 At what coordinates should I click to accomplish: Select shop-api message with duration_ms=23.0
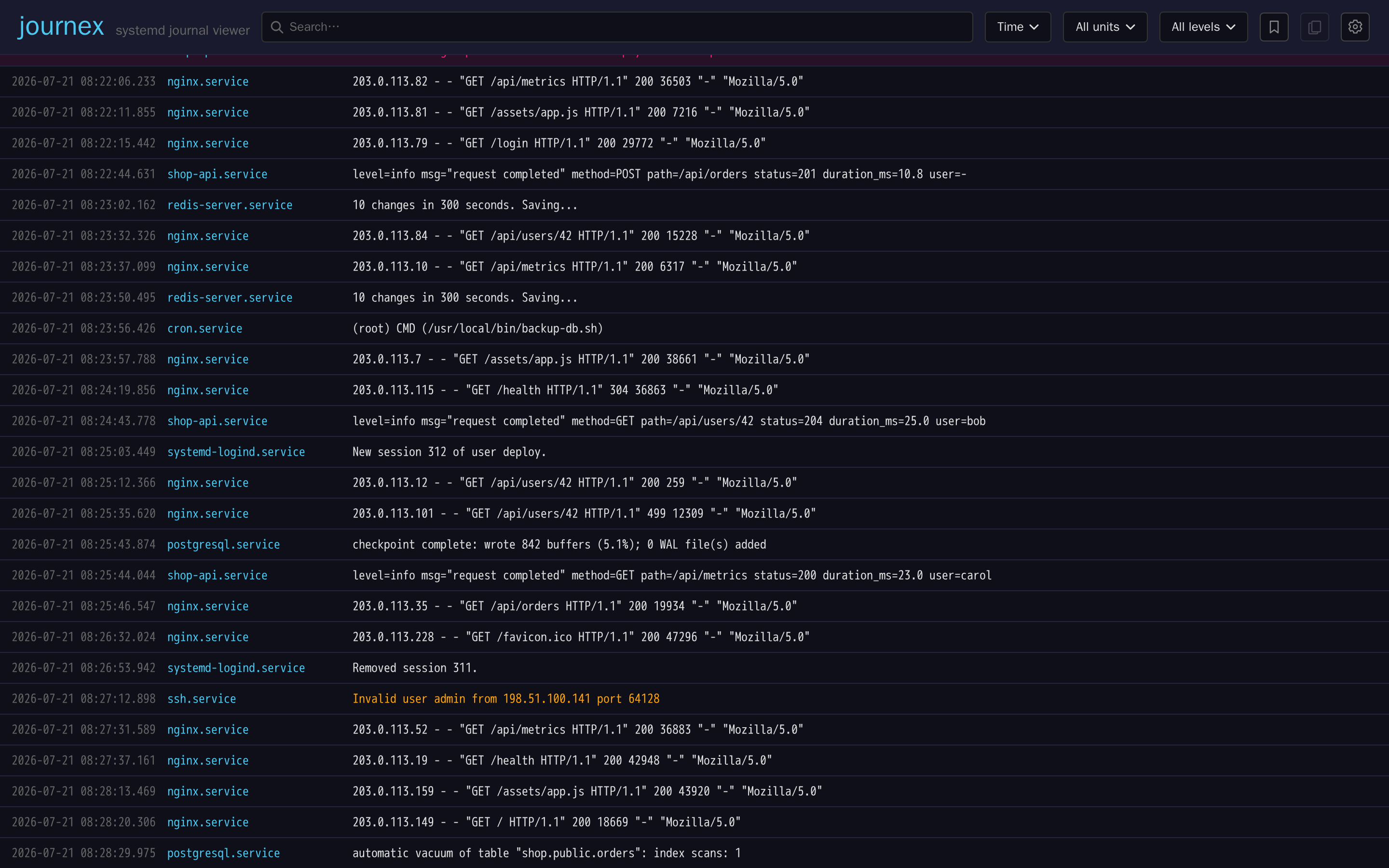point(671,575)
